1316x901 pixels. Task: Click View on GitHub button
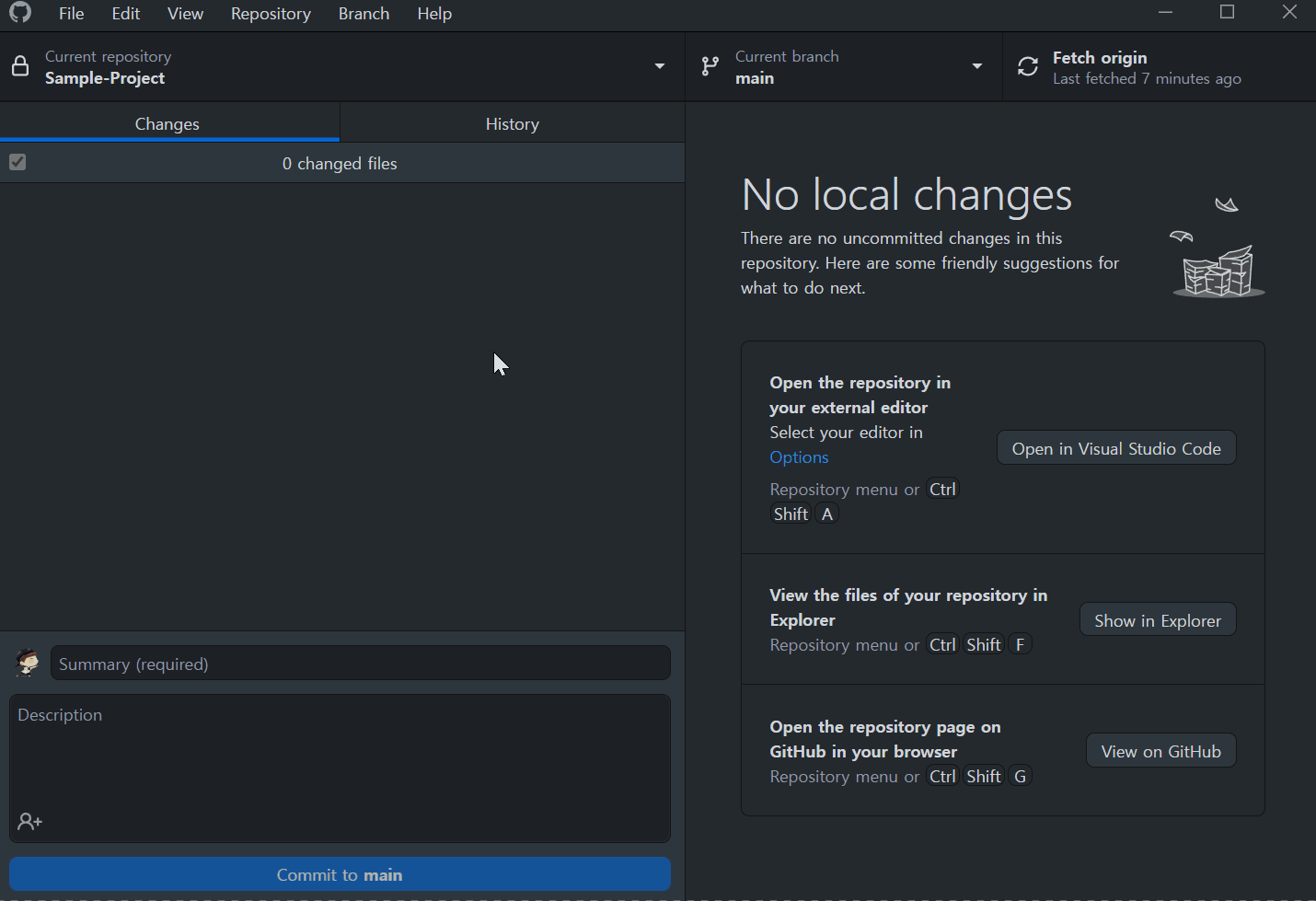pyautogui.click(x=1161, y=751)
